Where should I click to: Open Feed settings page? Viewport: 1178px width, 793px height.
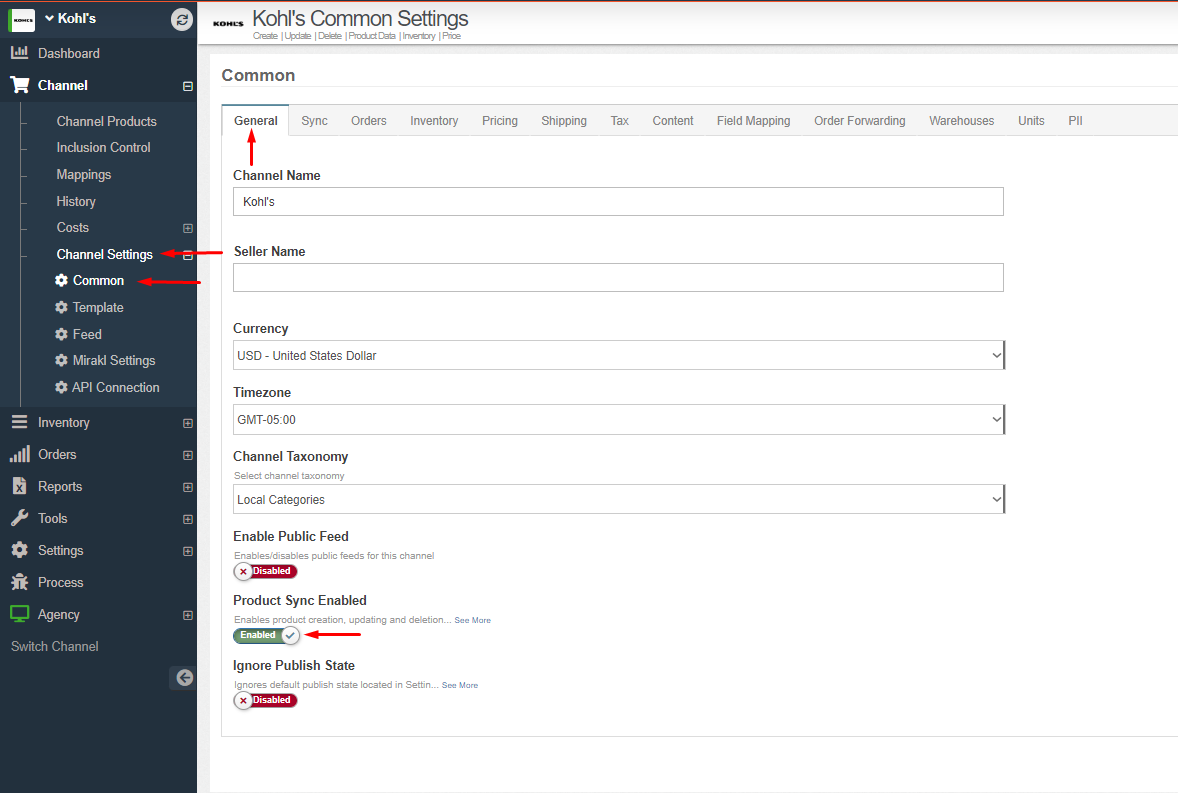pos(87,334)
